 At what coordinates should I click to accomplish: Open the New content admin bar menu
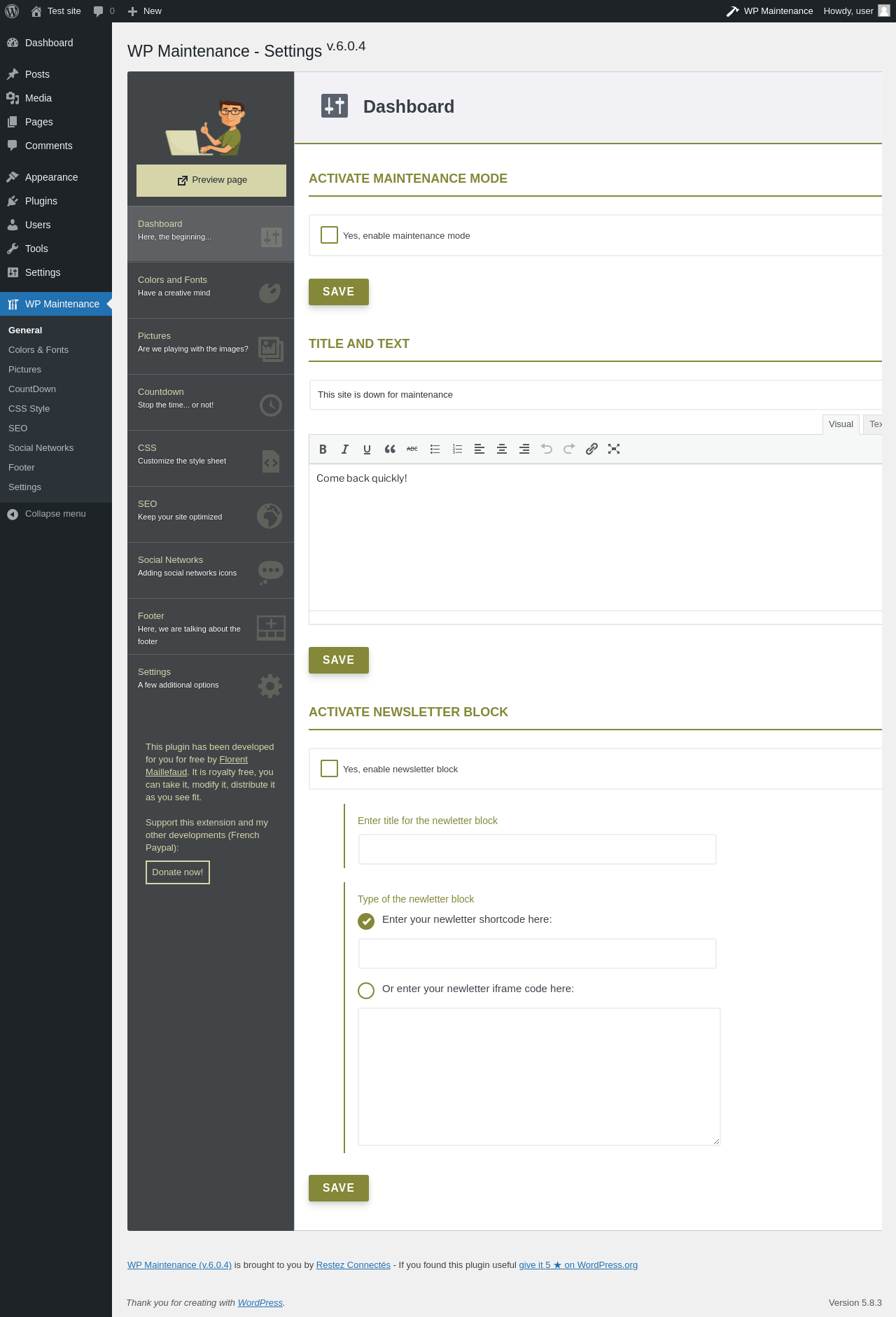tap(145, 11)
